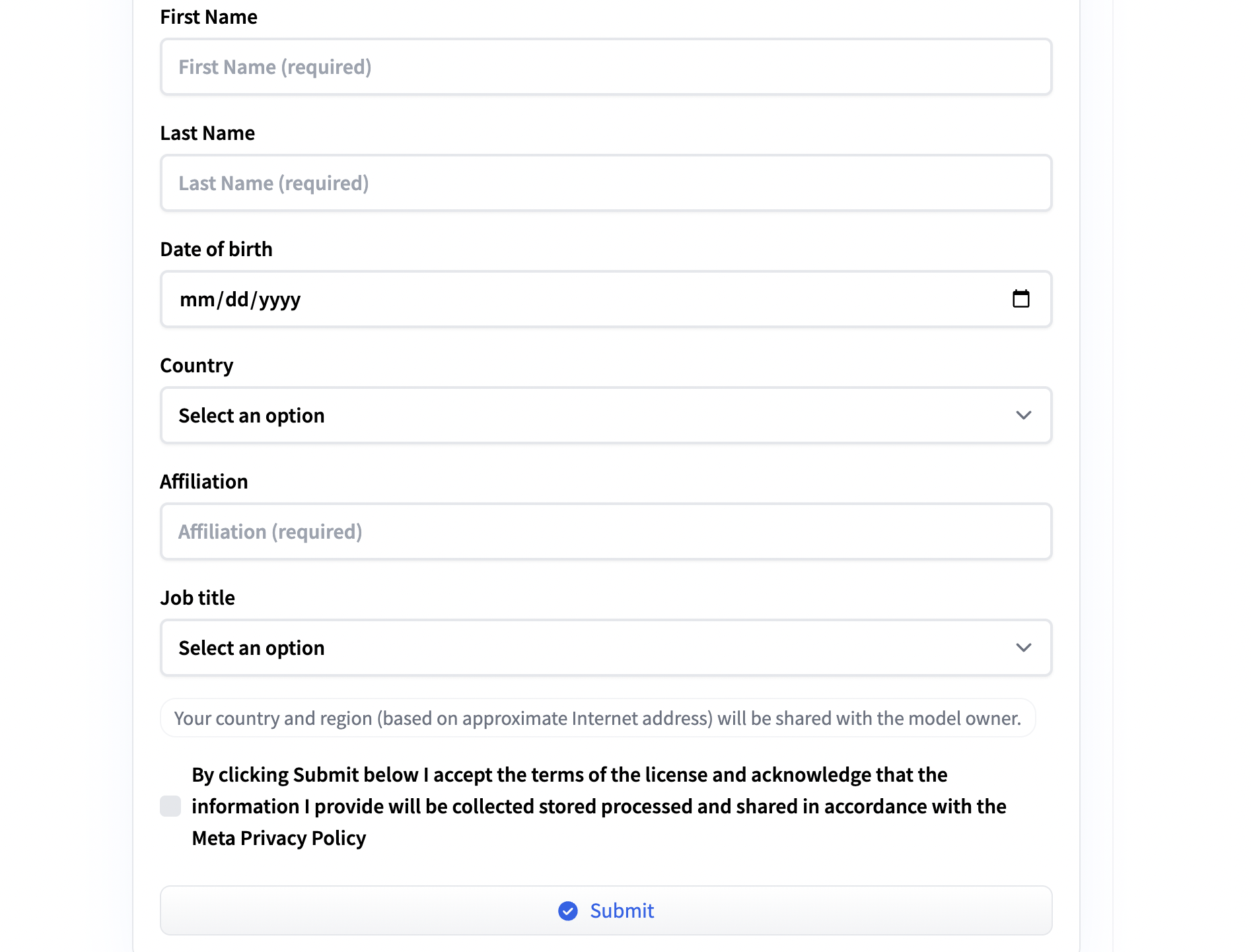Click the 'Meta Privacy Policy' acceptance text
Image resolution: width=1251 pixels, height=952 pixels.
279,838
